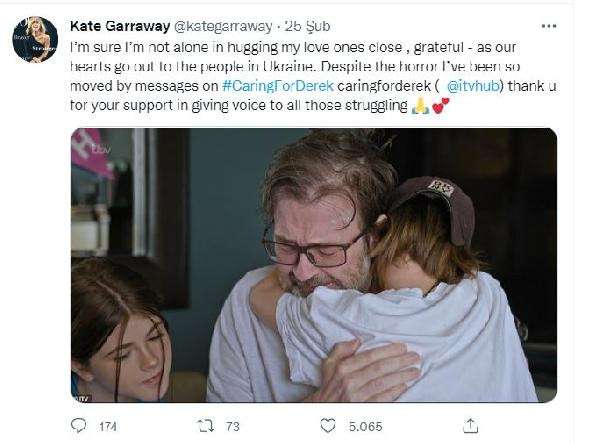Screen dimensions: 600x444
Task: Click the two hearts emoji
Action: pos(440,106)
